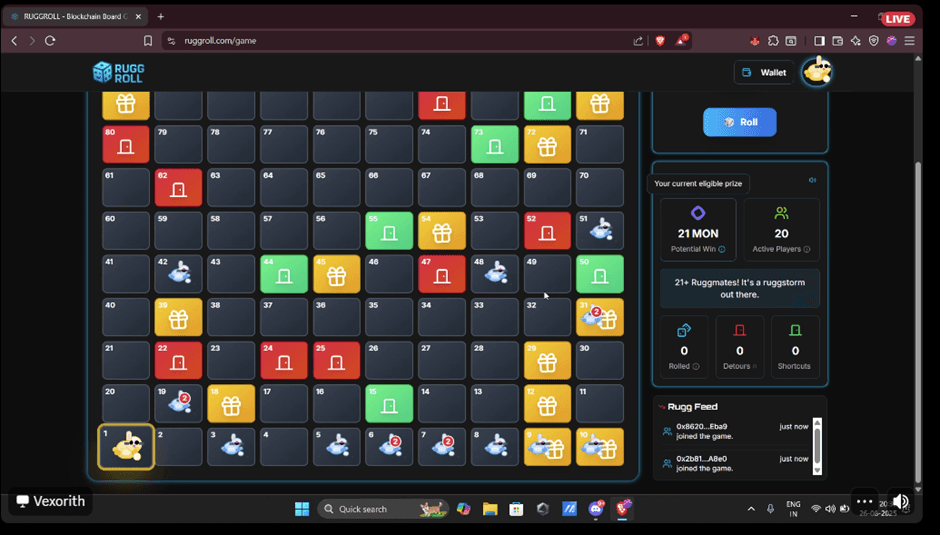Open the Wallet button
Image resolution: width=940 pixels, height=535 pixels.
point(764,73)
